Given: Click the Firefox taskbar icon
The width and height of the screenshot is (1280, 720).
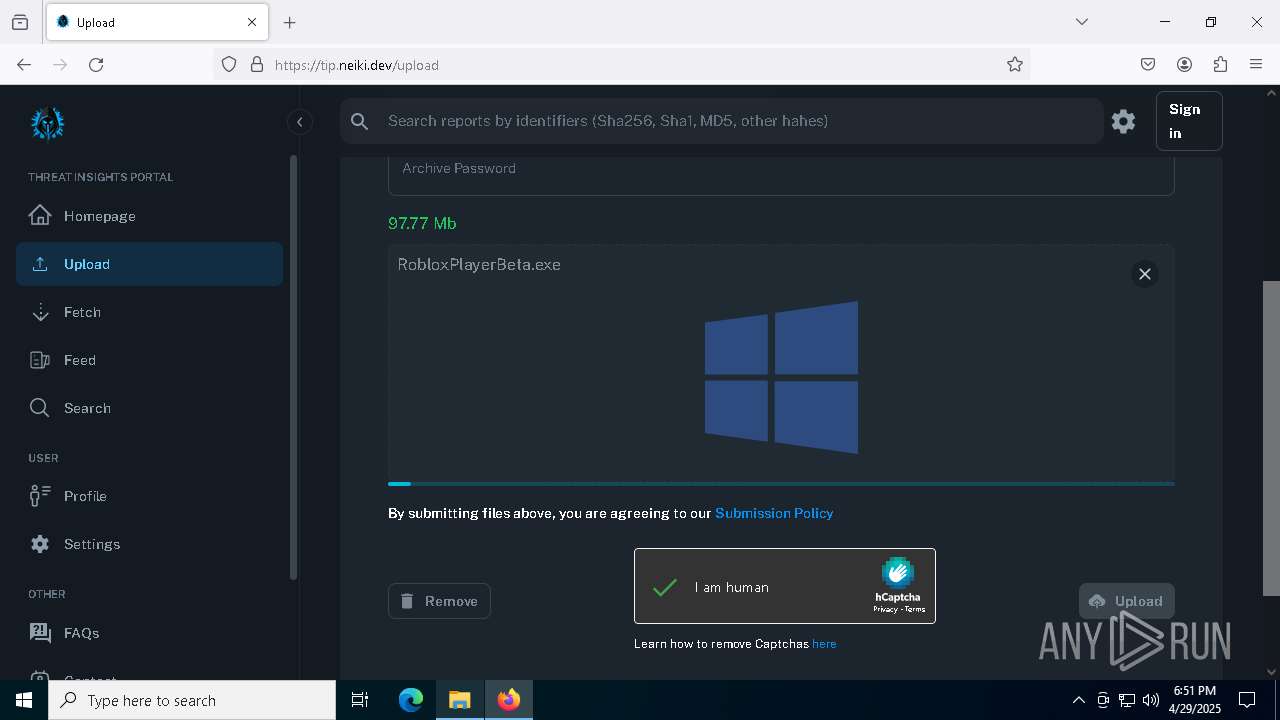Looking at the screenshot, I should coord(509,700).
